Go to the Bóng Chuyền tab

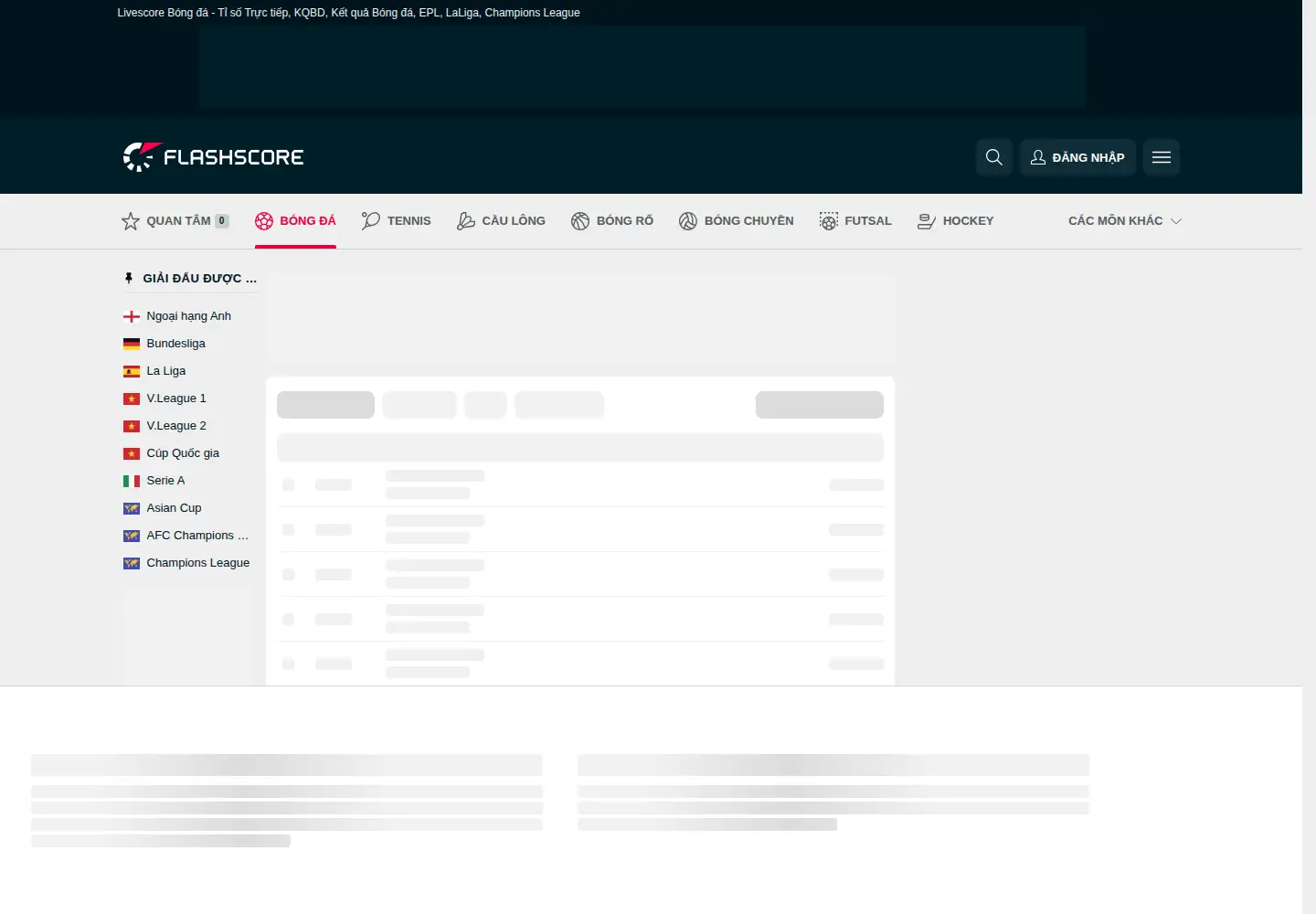(x=737, y=221)
